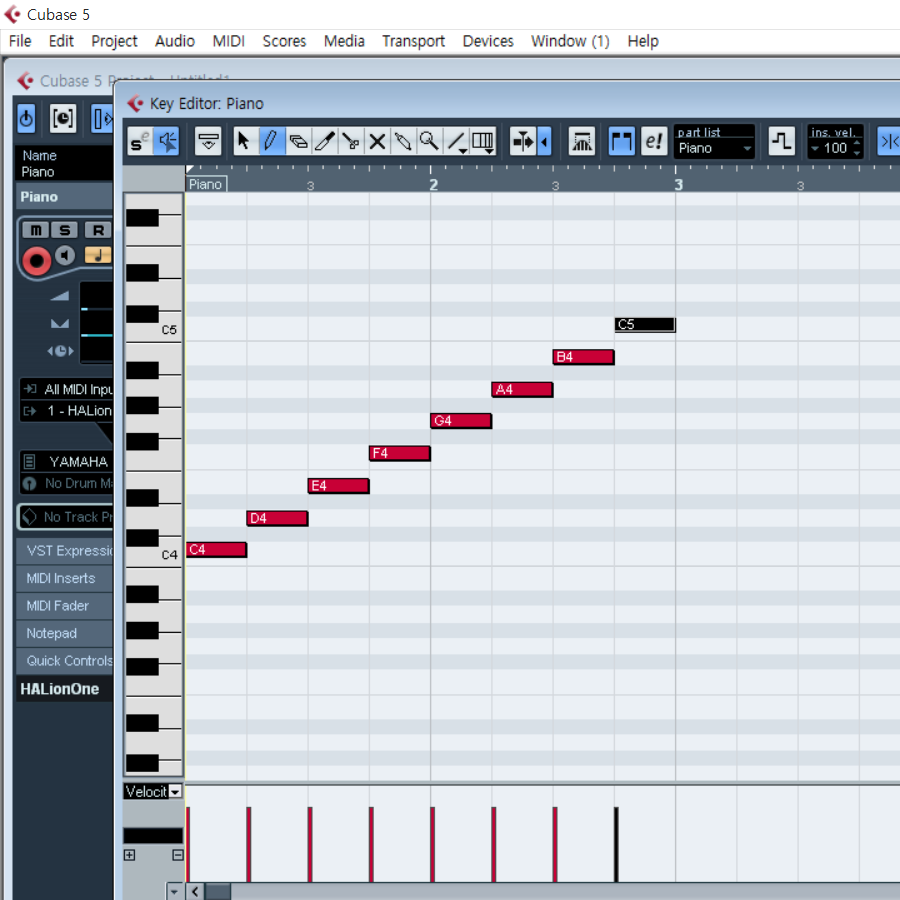Remove controller lane with minus button

(177, 855)
